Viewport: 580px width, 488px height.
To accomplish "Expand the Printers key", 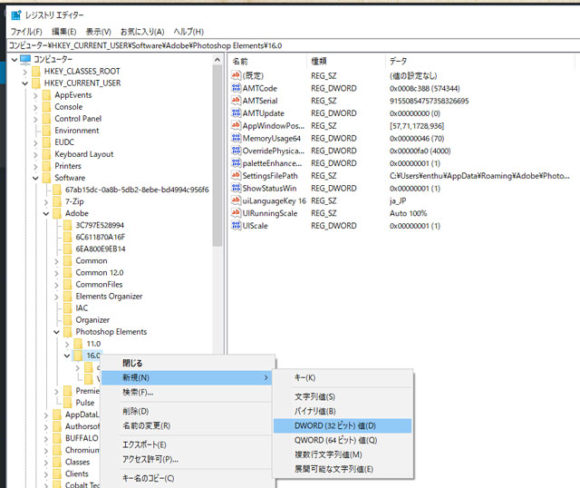I will point(35,166).
